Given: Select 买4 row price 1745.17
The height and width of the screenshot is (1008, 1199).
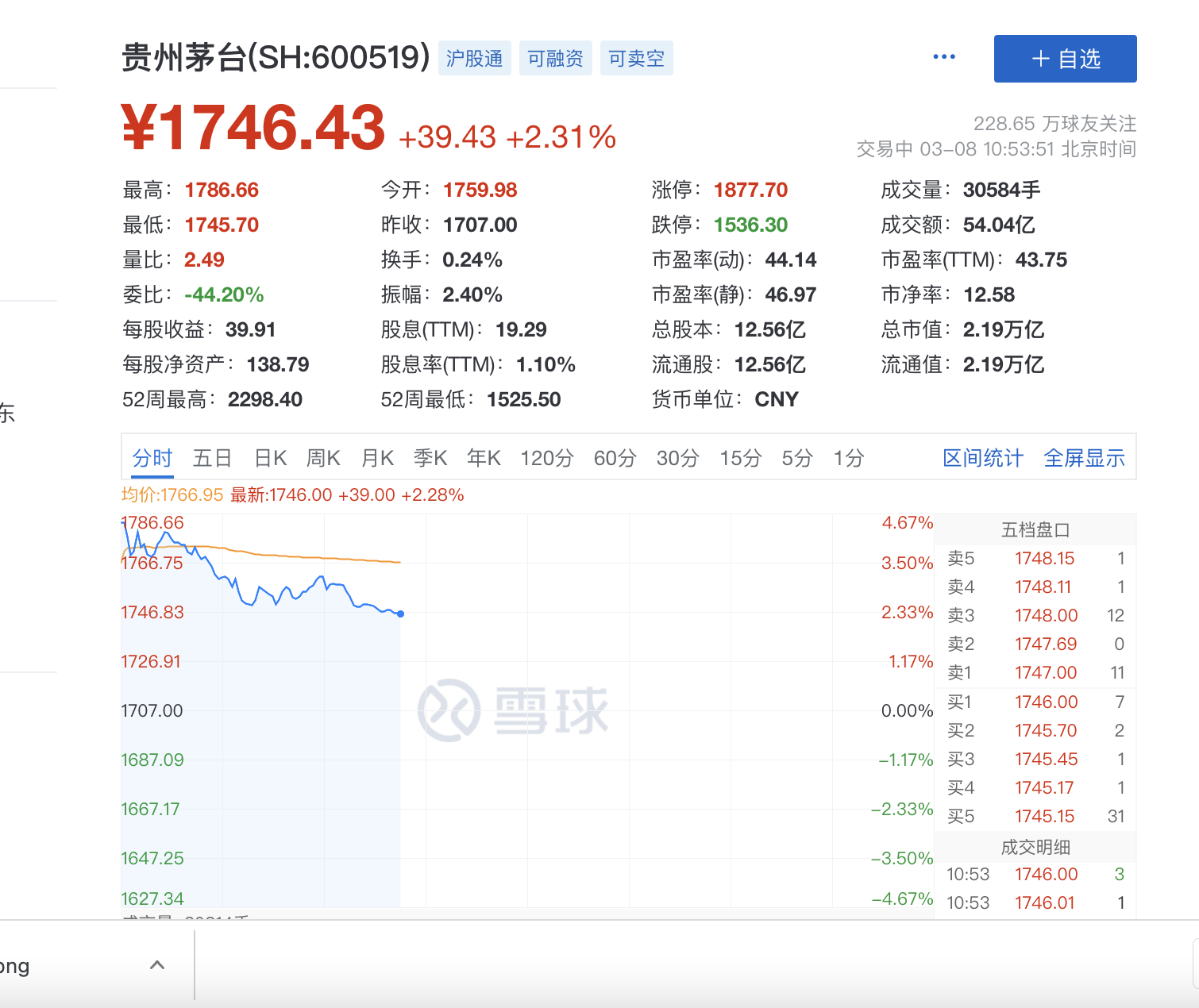Looking at the screenshot, I should pos(1035,787).
